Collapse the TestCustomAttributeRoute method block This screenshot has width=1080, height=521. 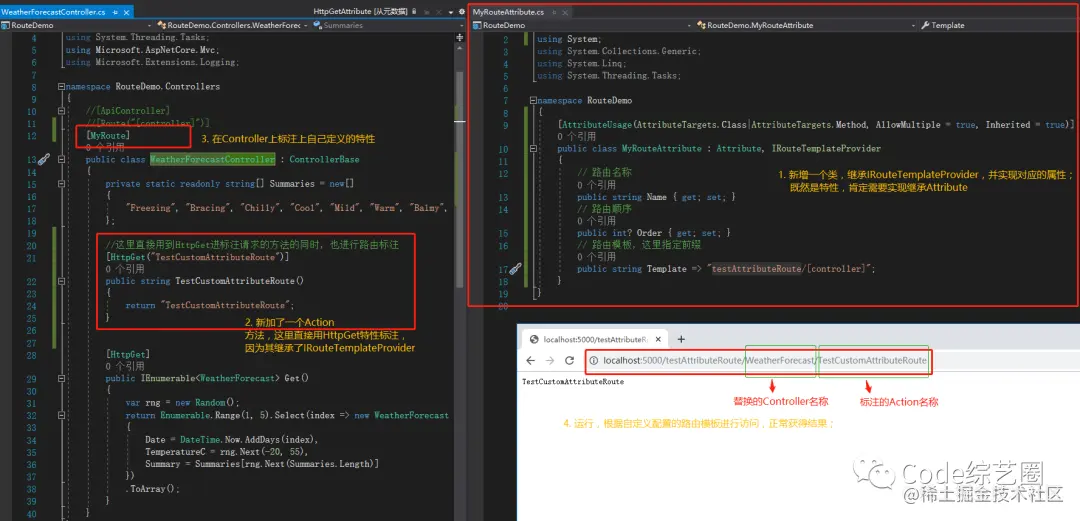tap(61, 280)
